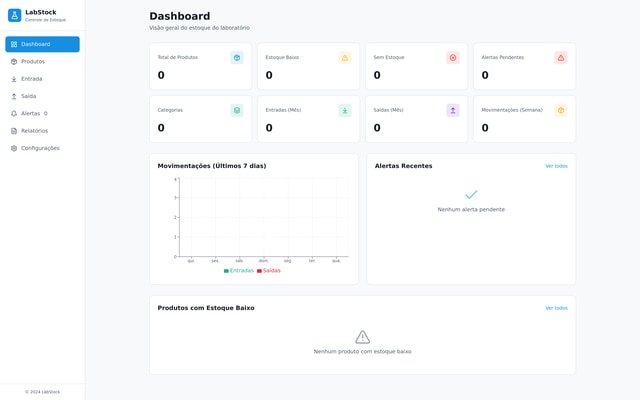Click the Total de Produtos box icon

[237, 58]
